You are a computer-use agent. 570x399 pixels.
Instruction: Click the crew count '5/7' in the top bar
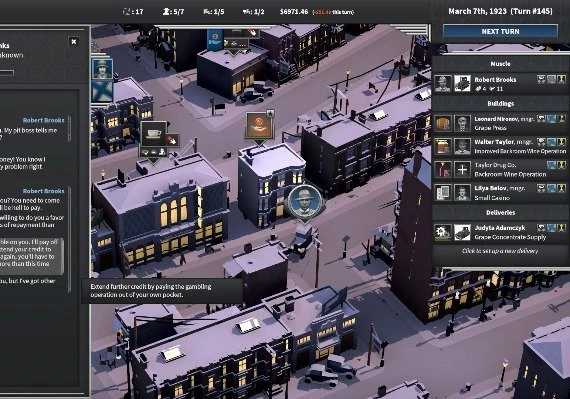(x=173, y=12)
